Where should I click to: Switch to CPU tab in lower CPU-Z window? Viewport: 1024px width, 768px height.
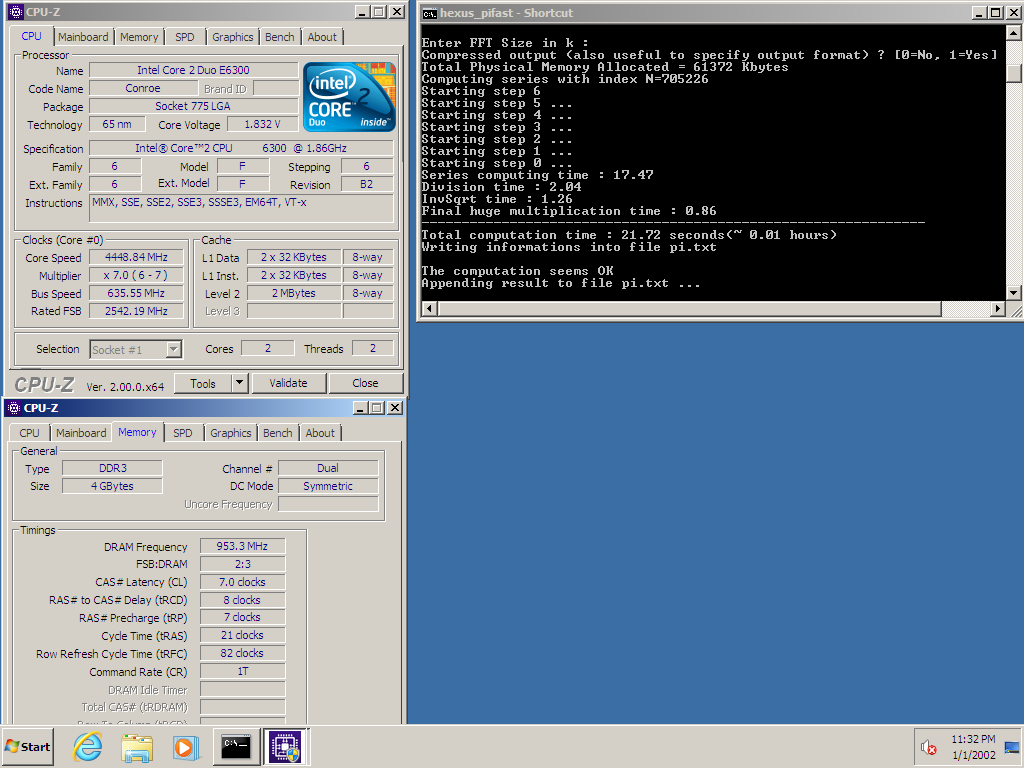[x=29, y=433]
